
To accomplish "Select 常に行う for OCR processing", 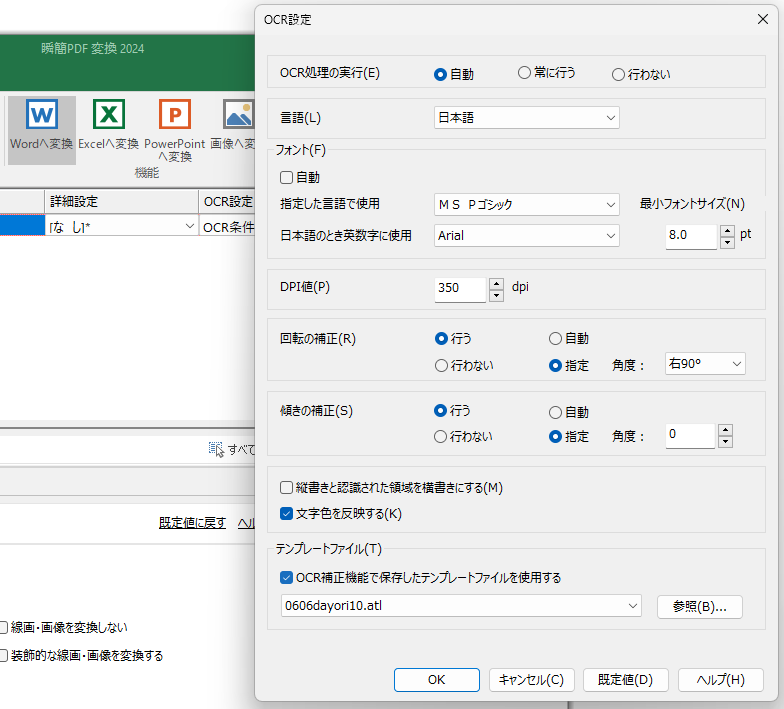I will coord(524,73).
